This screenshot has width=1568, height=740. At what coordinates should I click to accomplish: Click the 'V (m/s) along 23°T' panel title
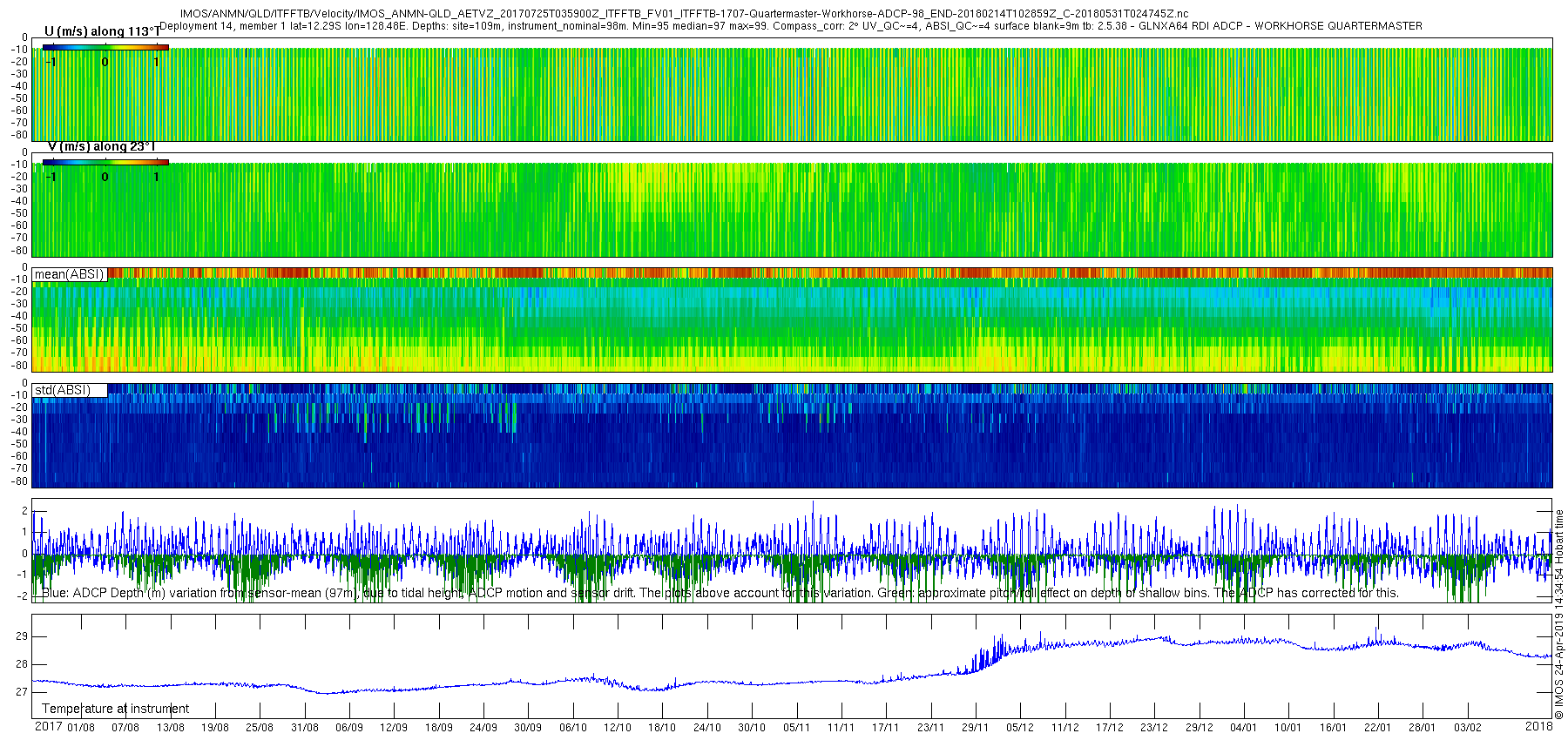click(101, 146)
